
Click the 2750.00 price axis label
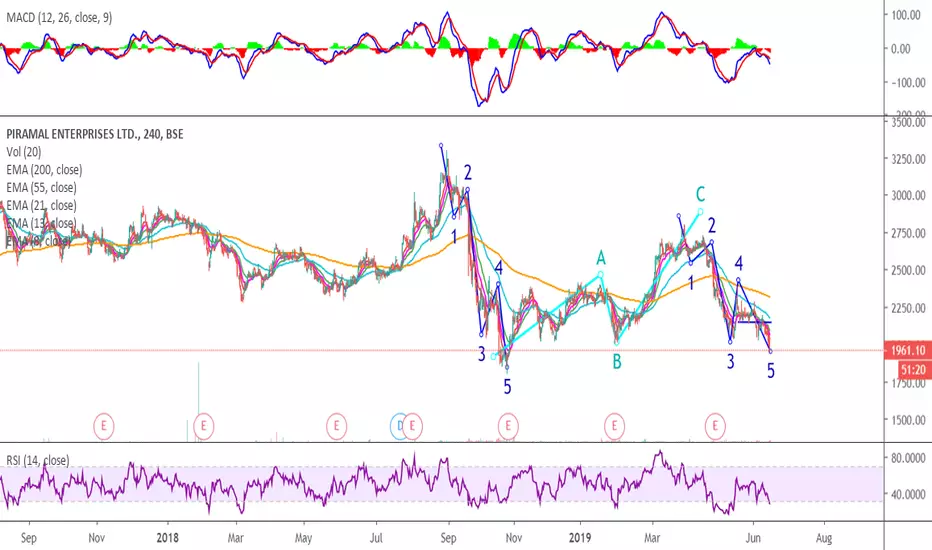point(908,233)
